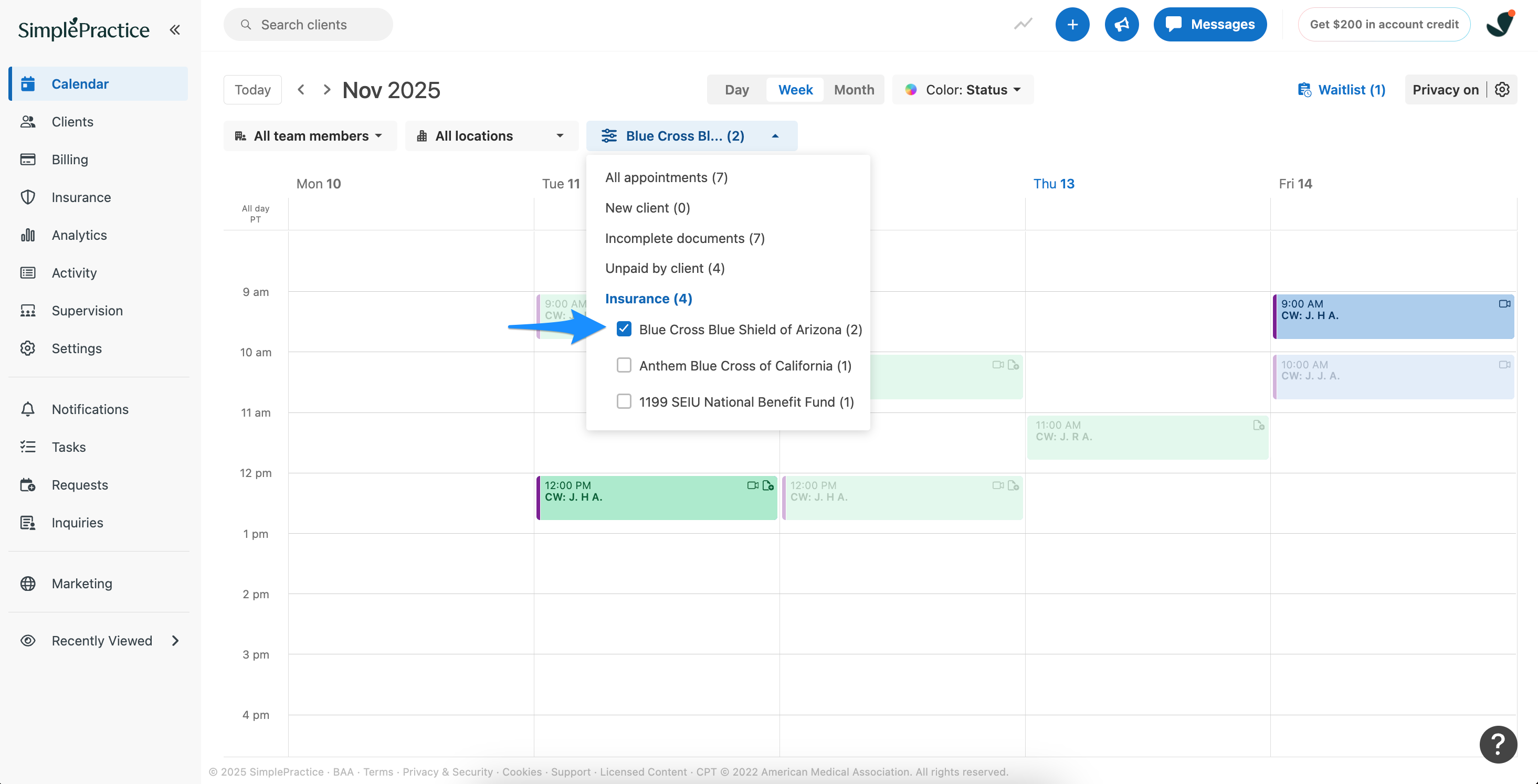The image size is (1538, 784).
Task: Open the All locations dropdown
Action: point(491,136)
